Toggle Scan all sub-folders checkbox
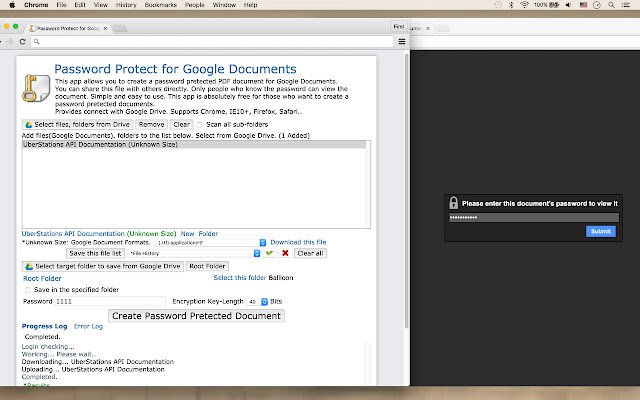640x400 pixels. (200, 124)
